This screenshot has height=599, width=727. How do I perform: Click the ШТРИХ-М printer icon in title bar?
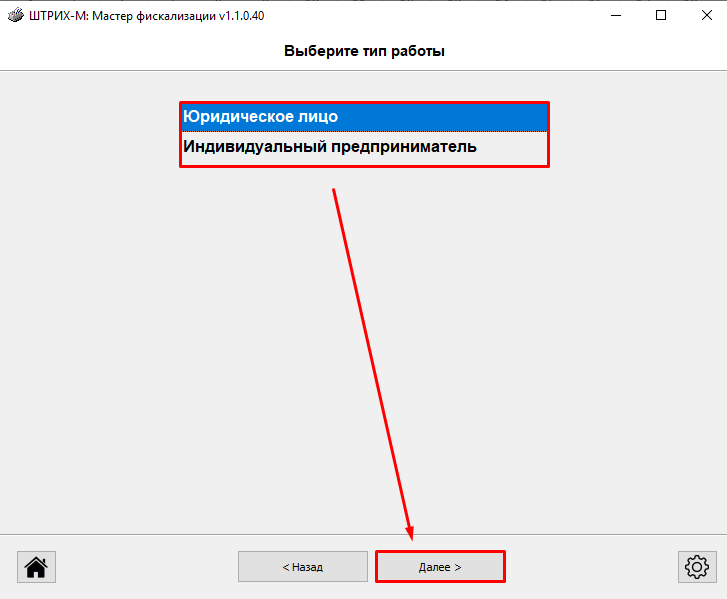coord(15,15)
